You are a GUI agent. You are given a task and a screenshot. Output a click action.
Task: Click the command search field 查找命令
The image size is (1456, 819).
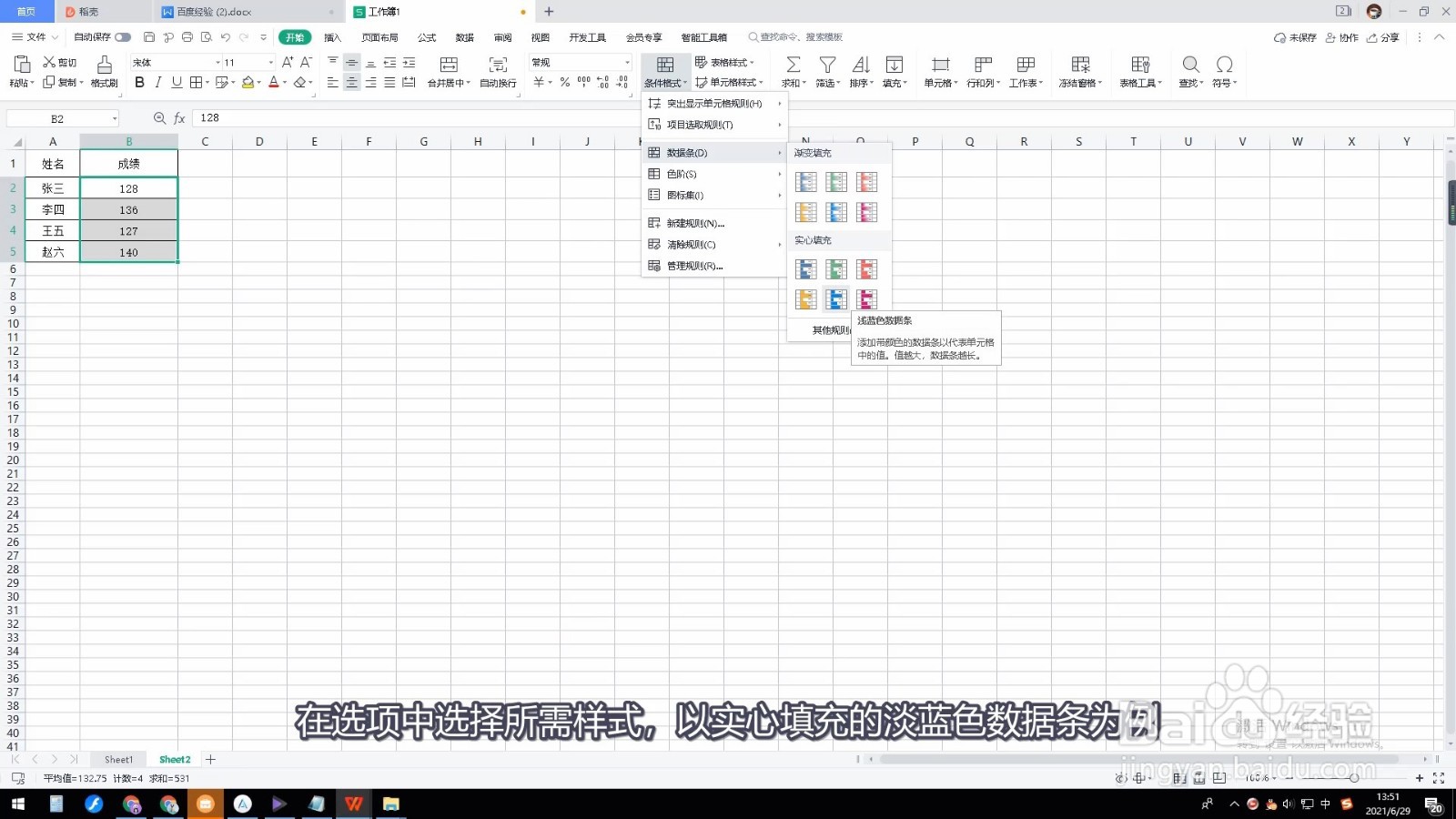click(x=796, y=37)
